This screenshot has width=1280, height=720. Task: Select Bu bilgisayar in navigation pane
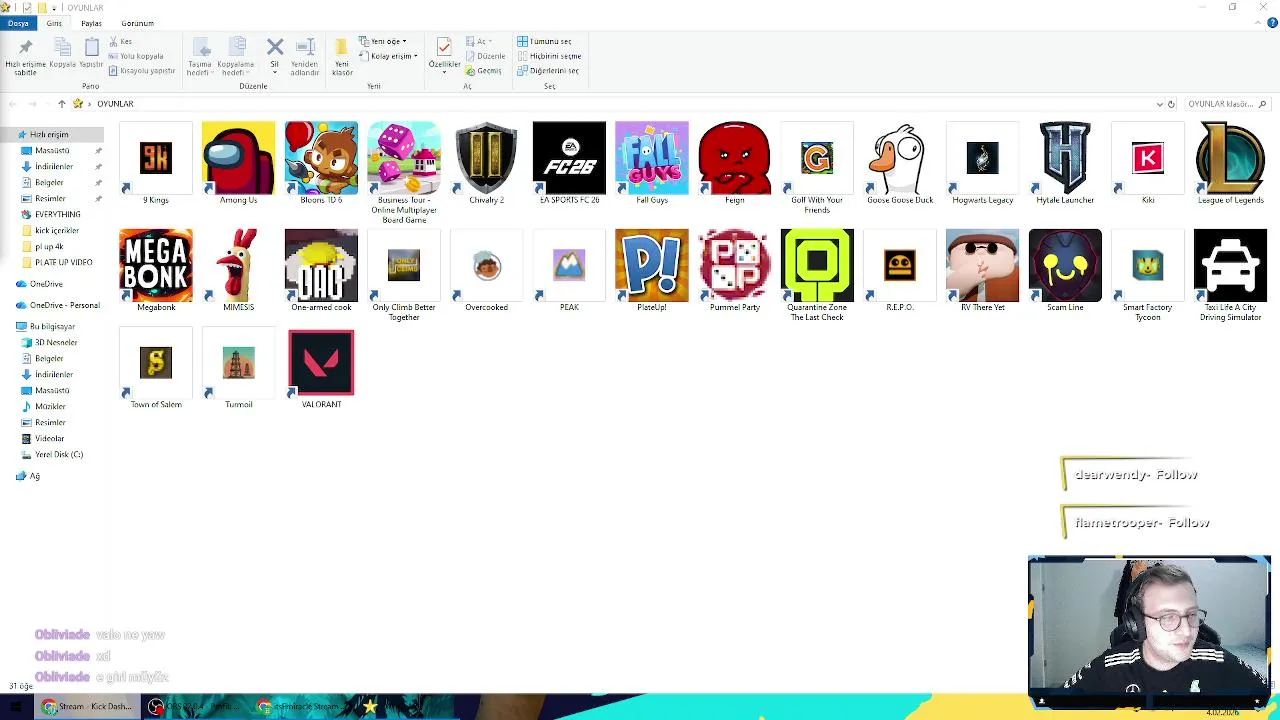[52, 326]
